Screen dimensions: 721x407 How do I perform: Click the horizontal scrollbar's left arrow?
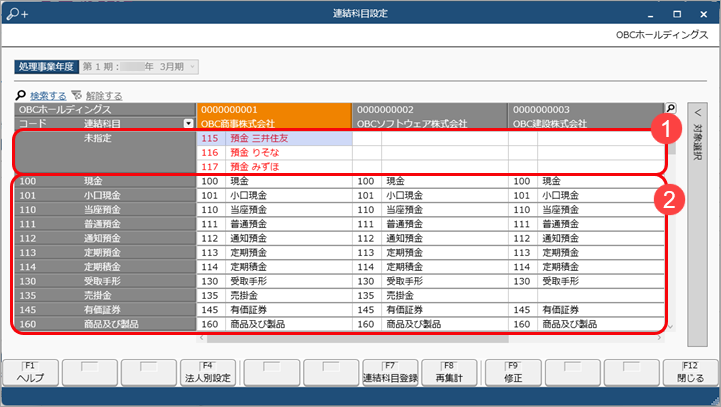pos(201,338)
